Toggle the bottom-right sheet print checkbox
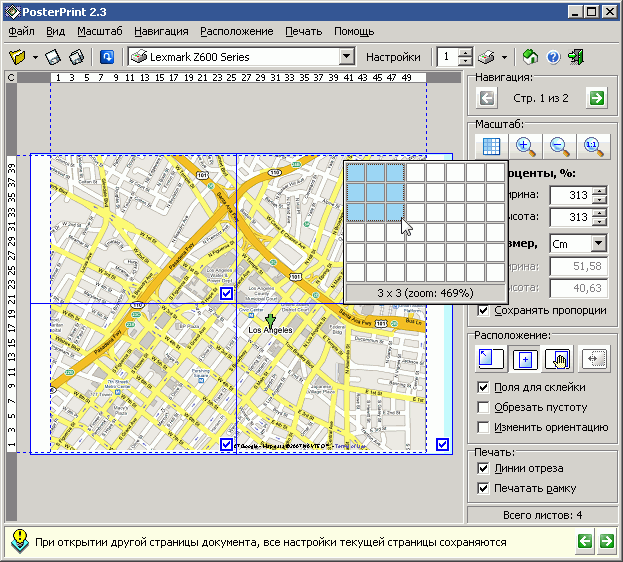Screen dimensions: 623x562 (442, 444)
